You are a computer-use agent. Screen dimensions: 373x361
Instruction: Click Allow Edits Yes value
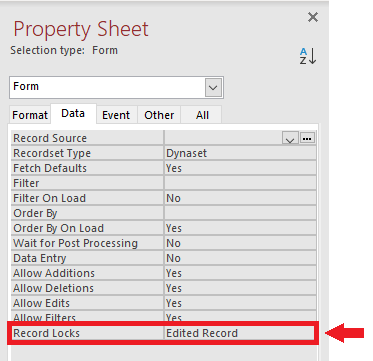click(240, 303)
